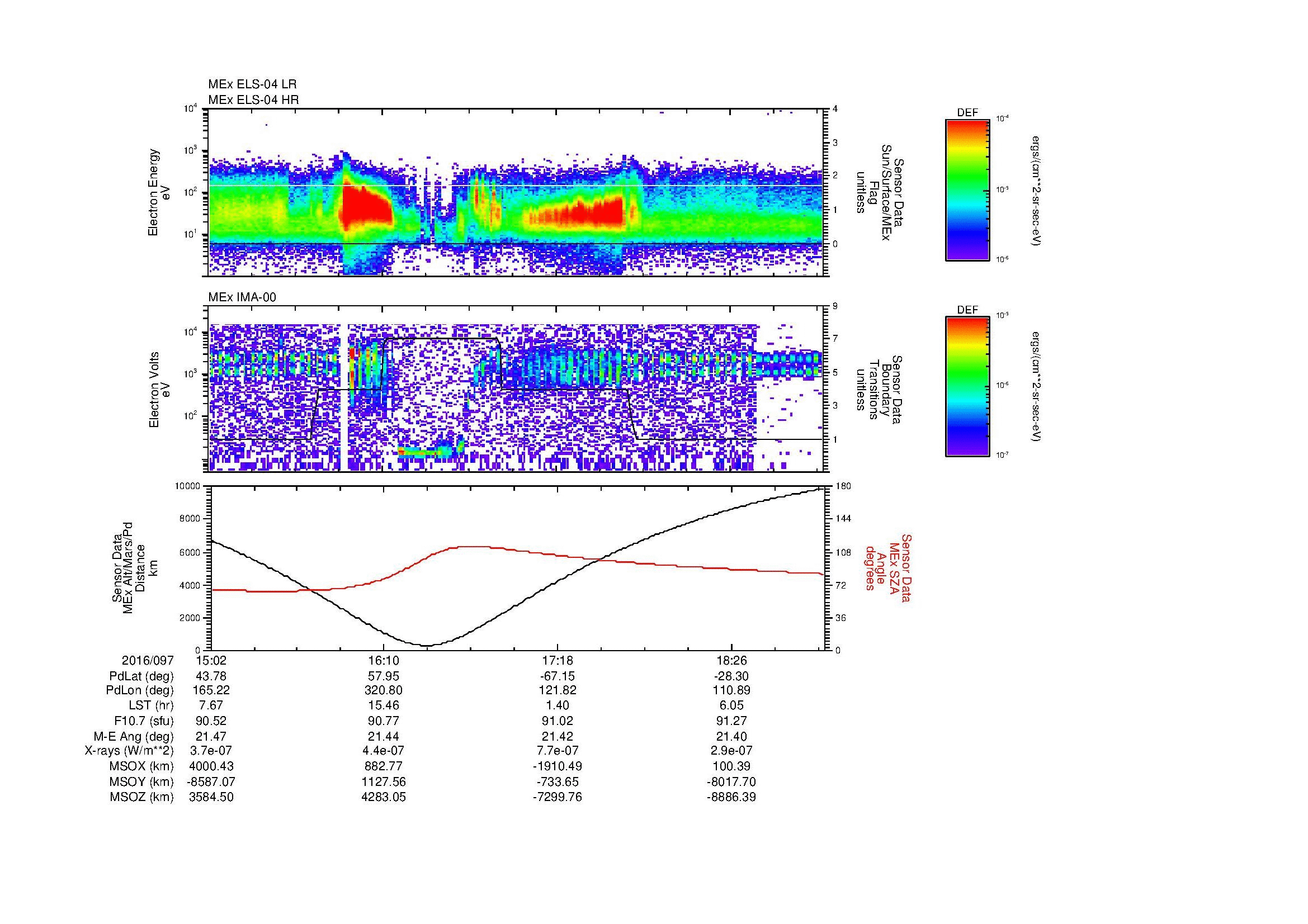Click the 'M-E Ang (deg)' row label
Viewport: 1308px width, 924px height.
(134, 736)
